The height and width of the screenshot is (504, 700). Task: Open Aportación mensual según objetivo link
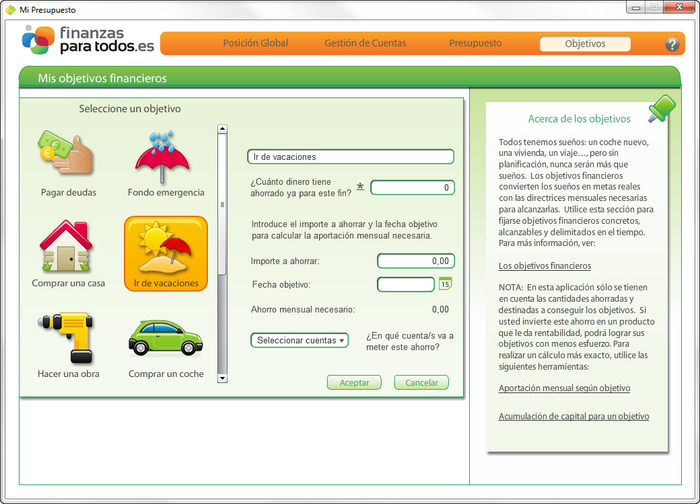565,388
